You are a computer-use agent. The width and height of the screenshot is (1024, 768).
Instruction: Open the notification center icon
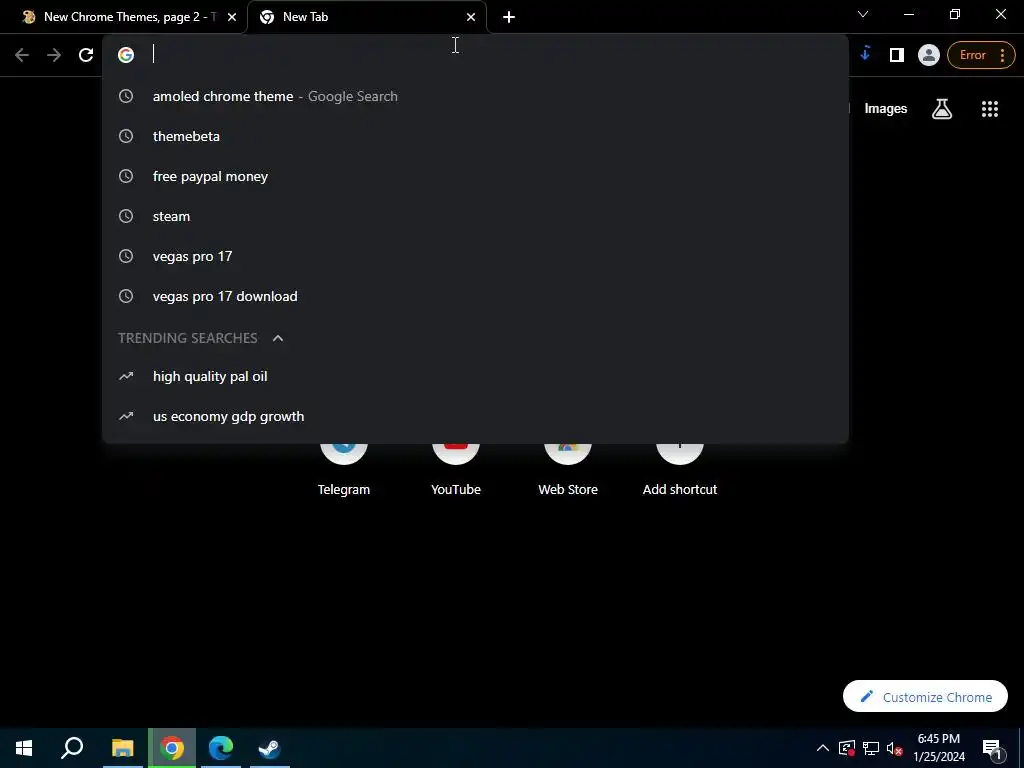pos(992,748)
